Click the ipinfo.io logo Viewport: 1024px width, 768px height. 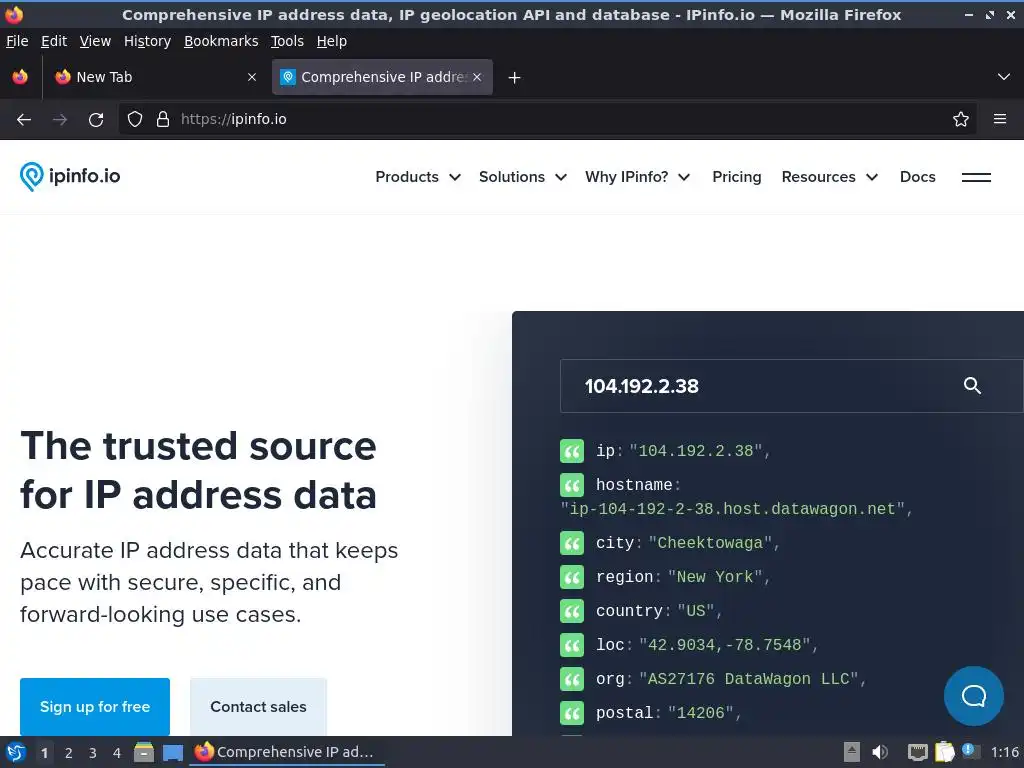click(x=70, y=176)
